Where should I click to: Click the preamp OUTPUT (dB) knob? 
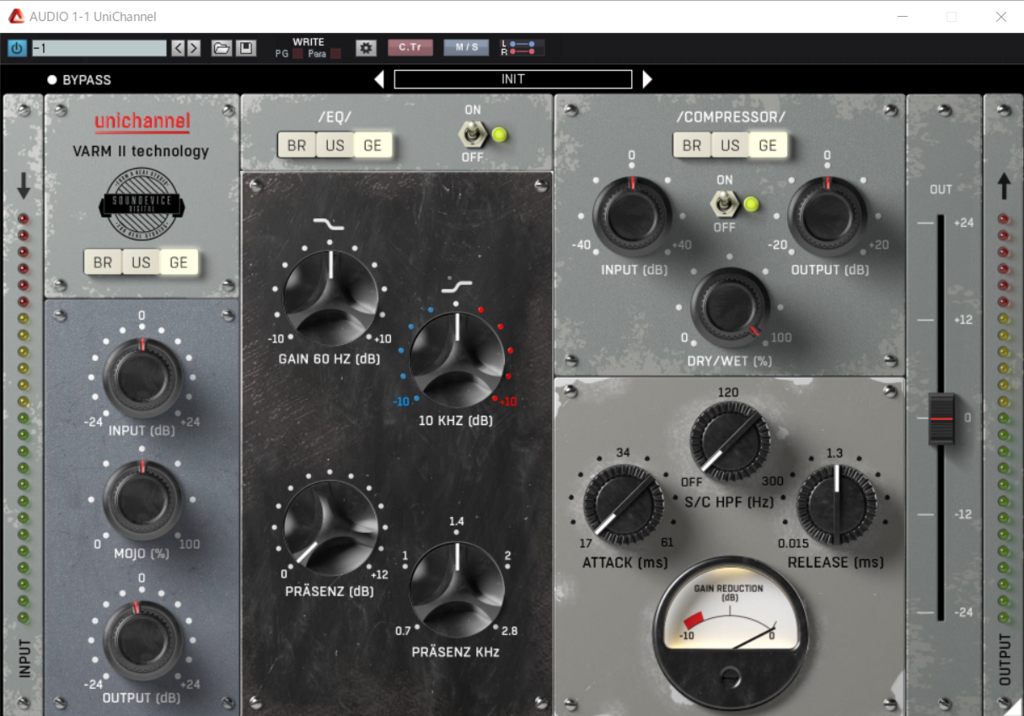(142, 640)
